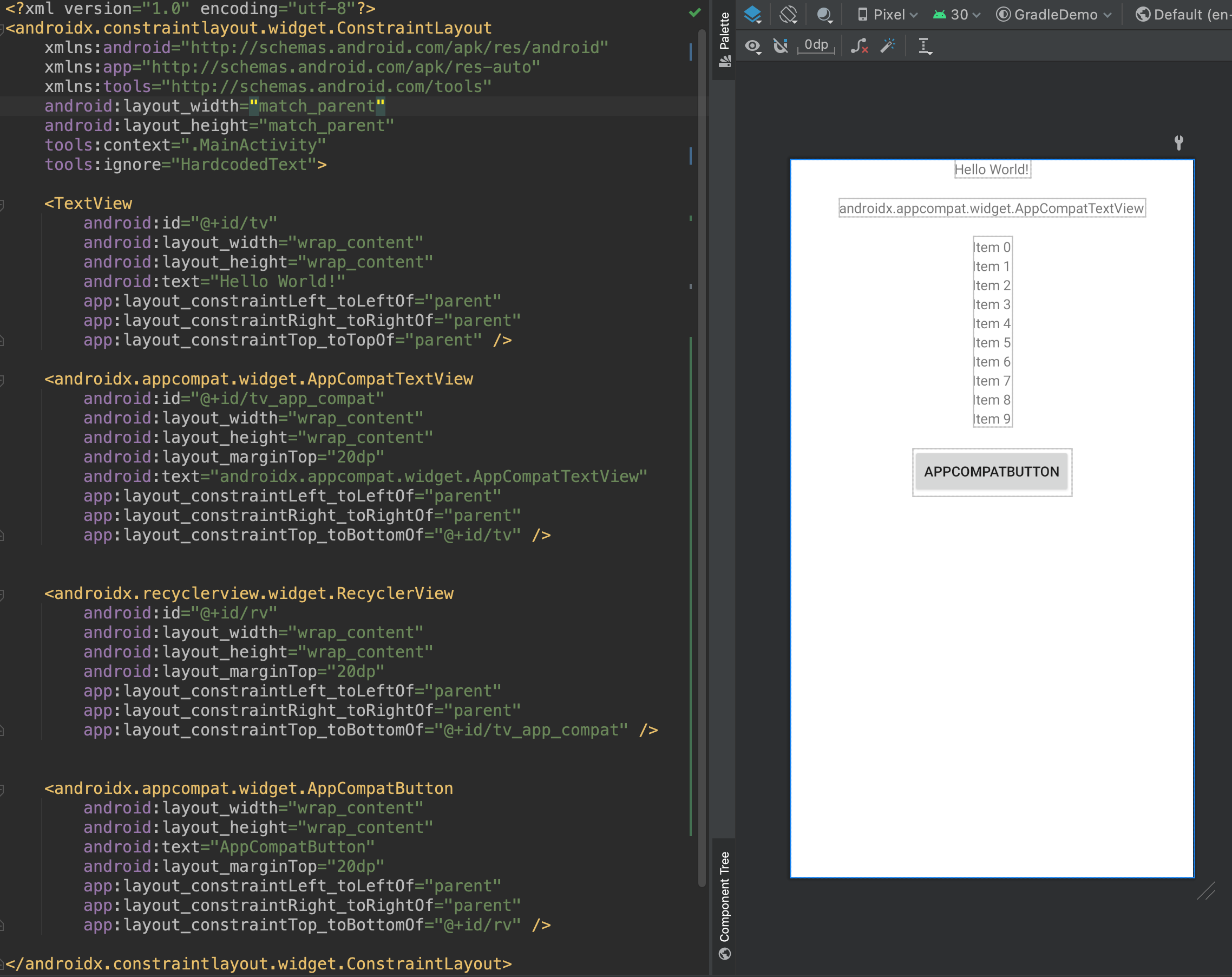Click the pin icon above preview
This screenshot has width=1232, height=977.
(x=1178, y=142)
